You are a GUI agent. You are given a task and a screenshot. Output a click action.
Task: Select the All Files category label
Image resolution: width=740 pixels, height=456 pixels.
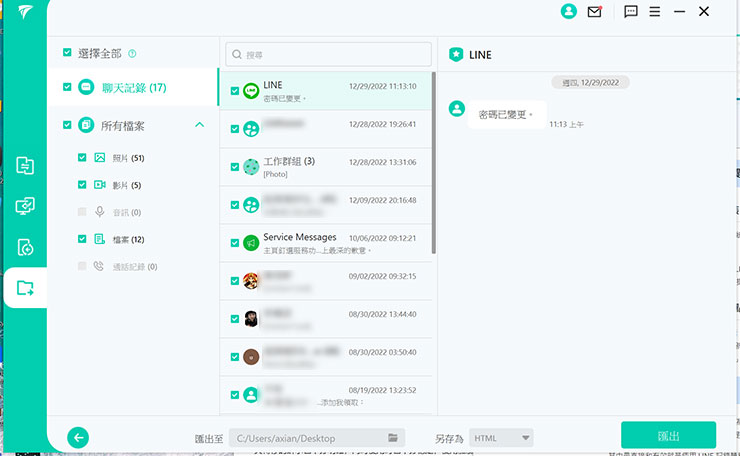coord(123,126)
